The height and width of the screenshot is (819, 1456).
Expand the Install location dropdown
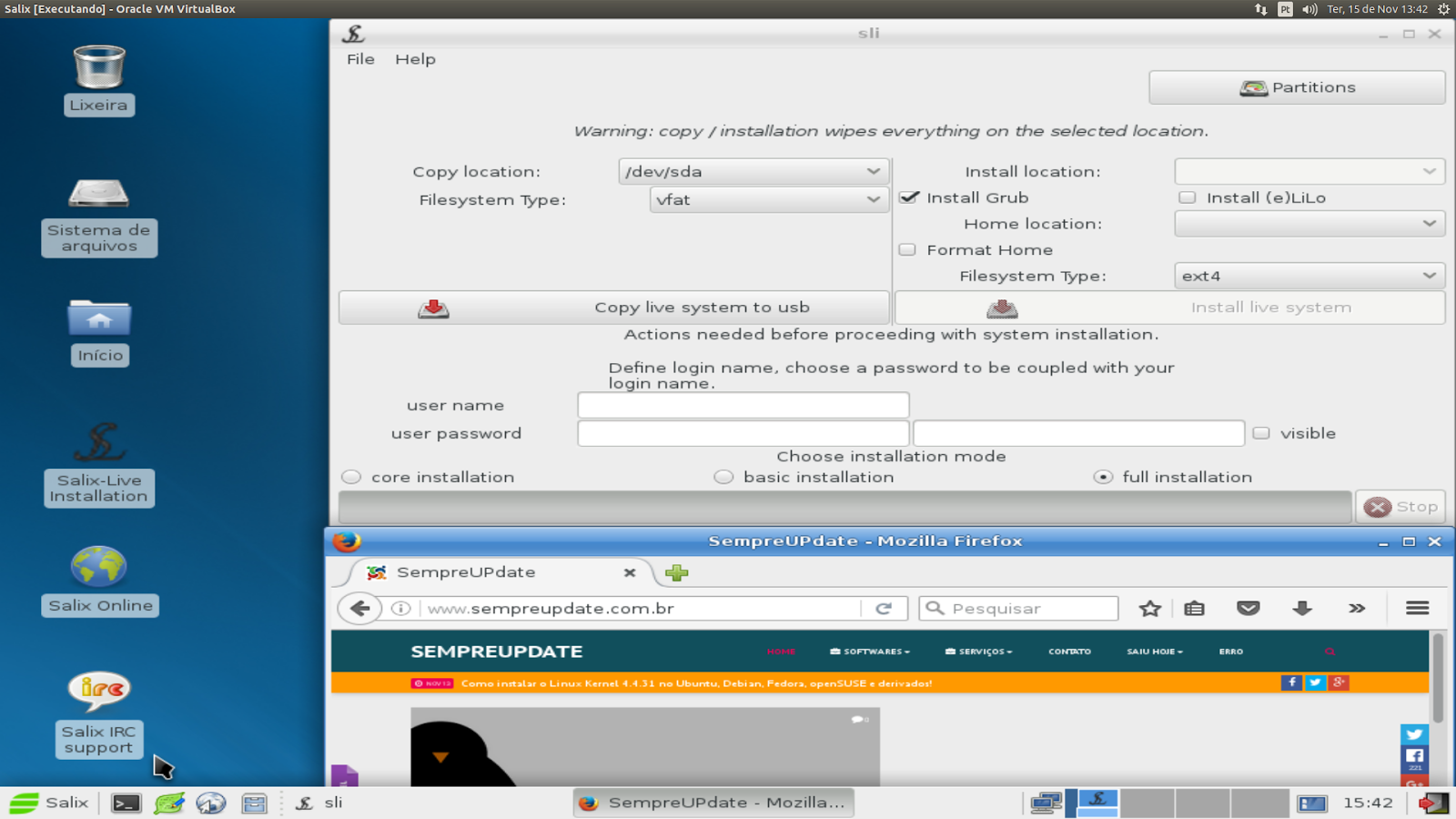pos(1309,171)
